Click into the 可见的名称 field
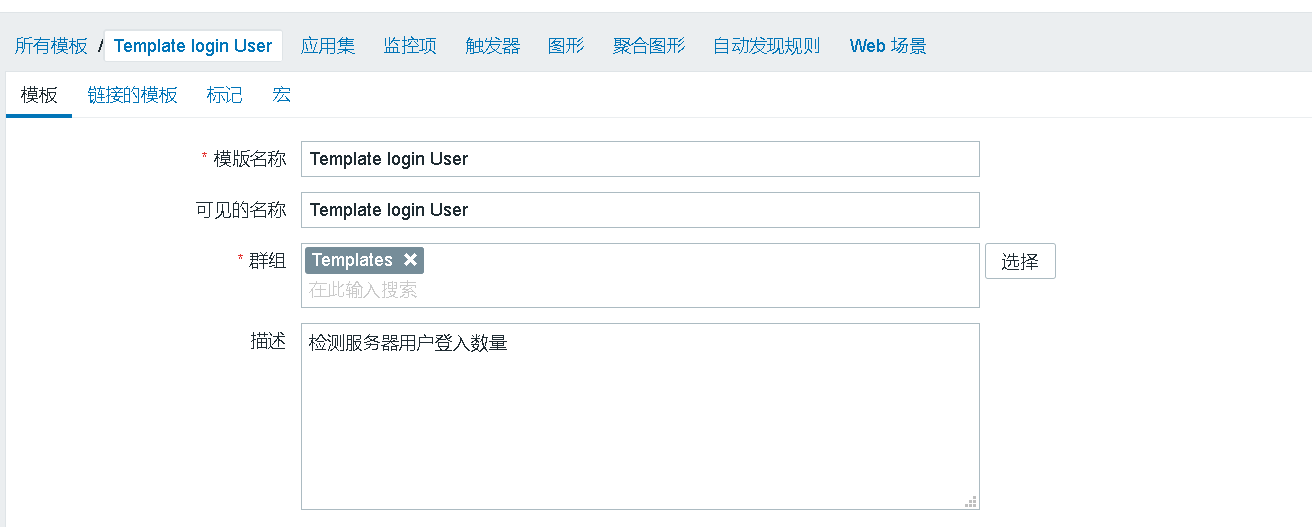Viewport: 1312px width, 527px height. tap(640, 210)
